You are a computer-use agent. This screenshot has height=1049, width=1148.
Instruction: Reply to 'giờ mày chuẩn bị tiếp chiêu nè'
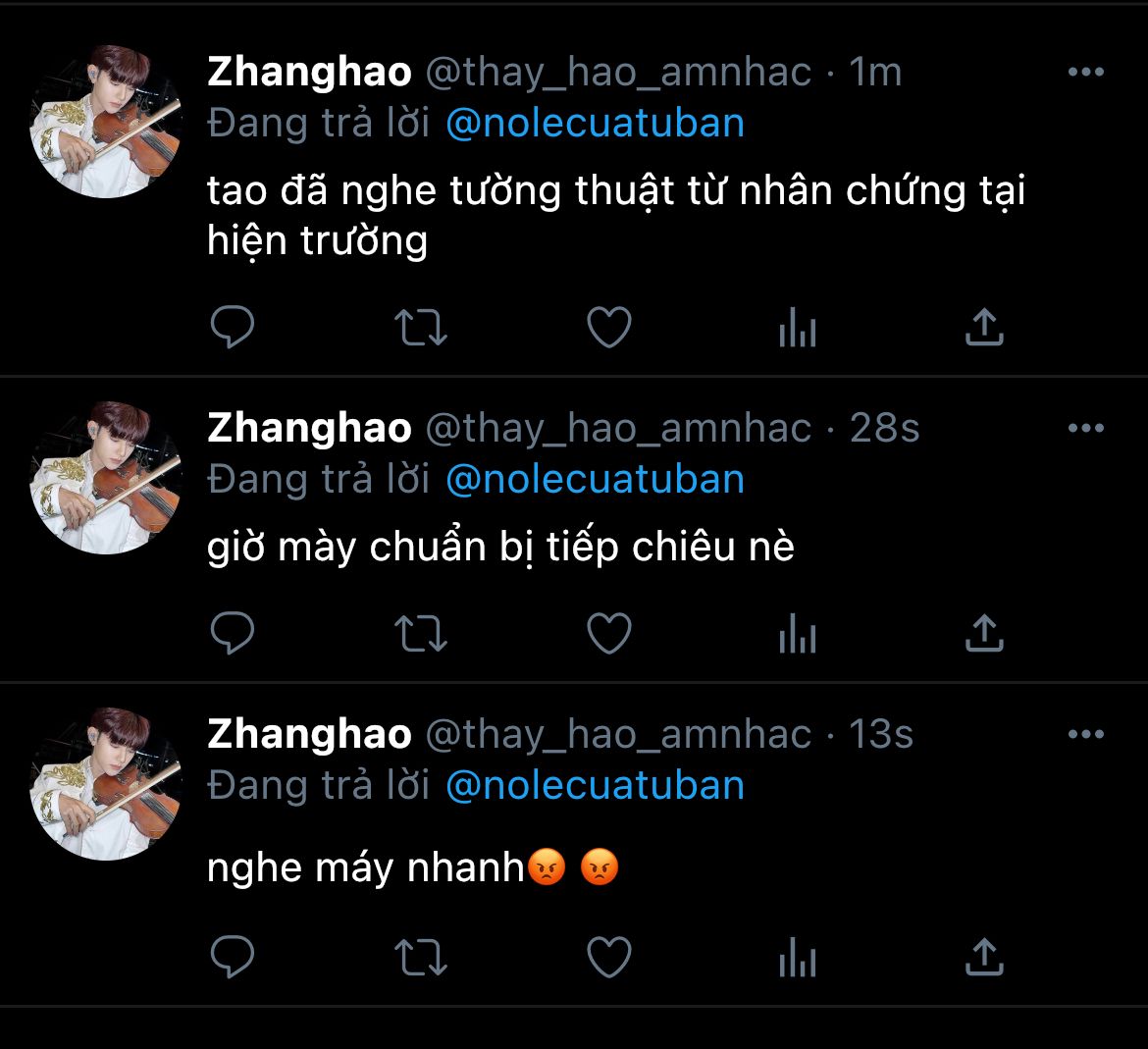click(233, 633)
